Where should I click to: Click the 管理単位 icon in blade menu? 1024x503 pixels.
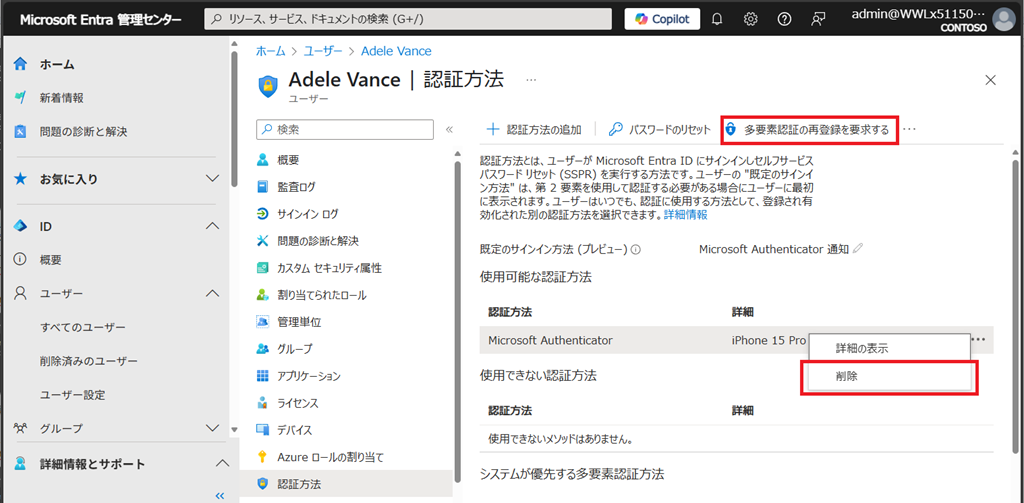click(263, 322)
